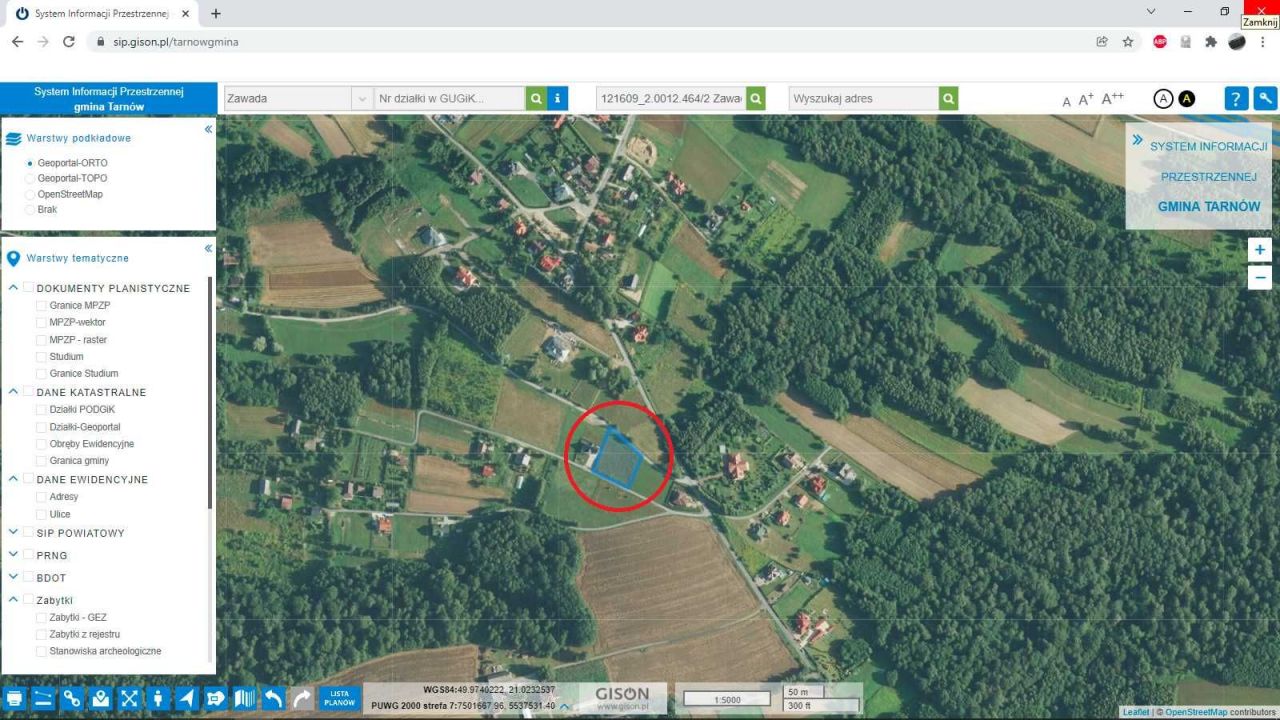
Task: Collapse the DOKUMENTY PLANISTYCZNE group
Action: click(13, 288)
